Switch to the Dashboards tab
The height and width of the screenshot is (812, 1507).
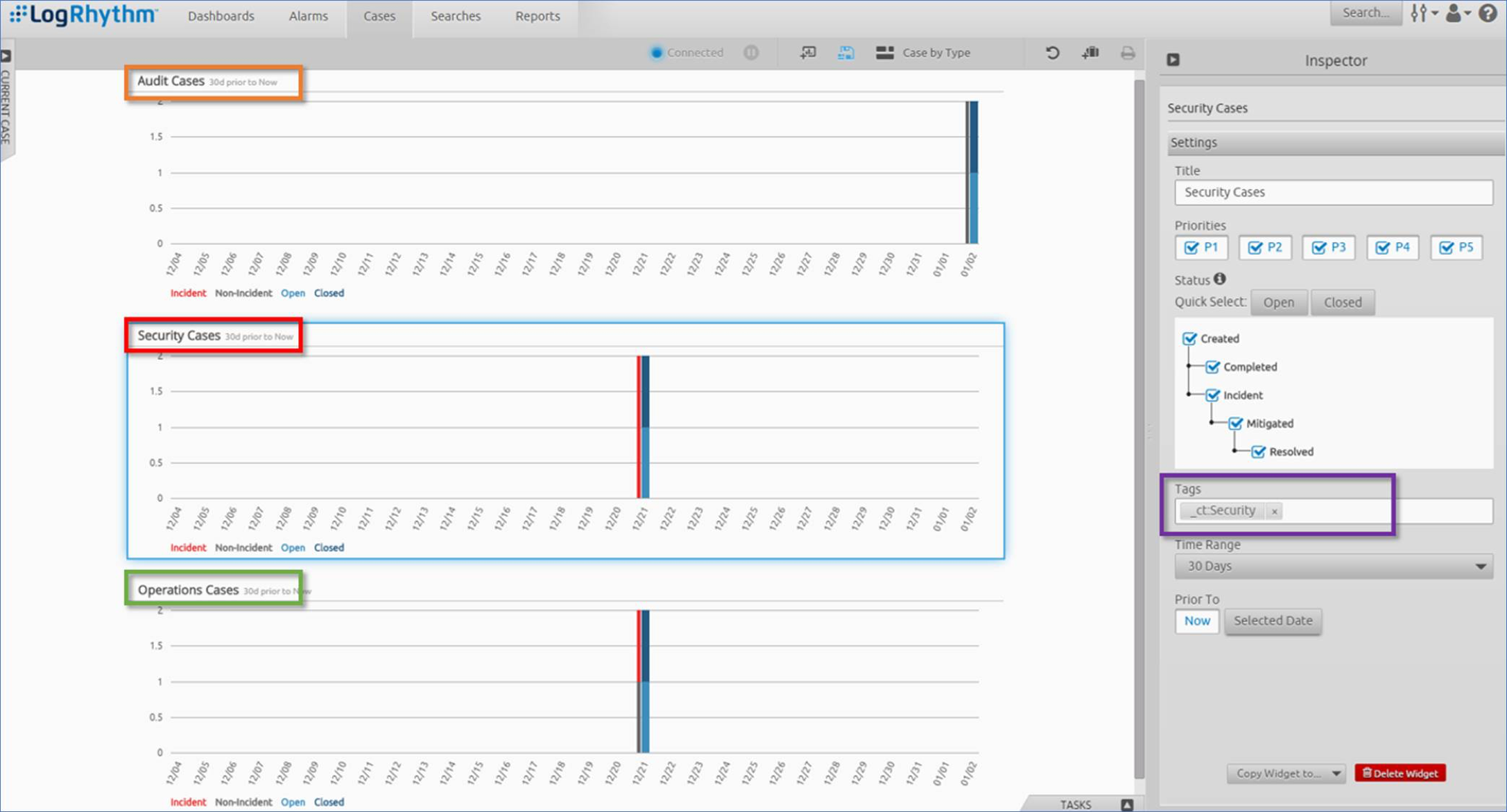pyautogui.click(x=221, y=15)
